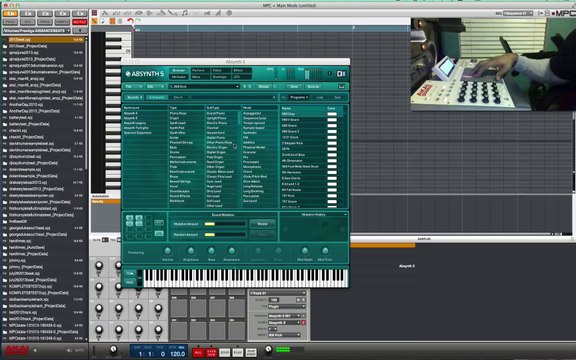Select the orange pencil draw tool
The width and height of the screenshot is (576, 360).
[x=95, y=21]
